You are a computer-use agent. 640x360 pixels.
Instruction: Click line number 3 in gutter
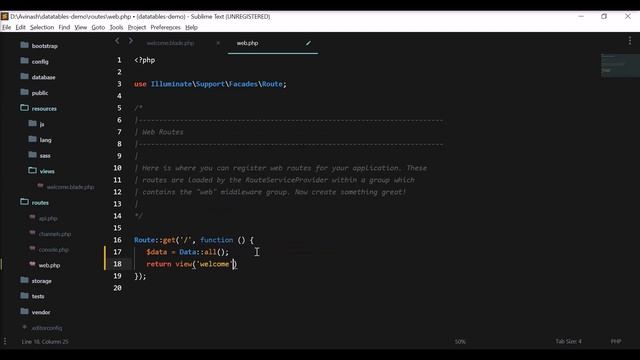coord(119,84)
